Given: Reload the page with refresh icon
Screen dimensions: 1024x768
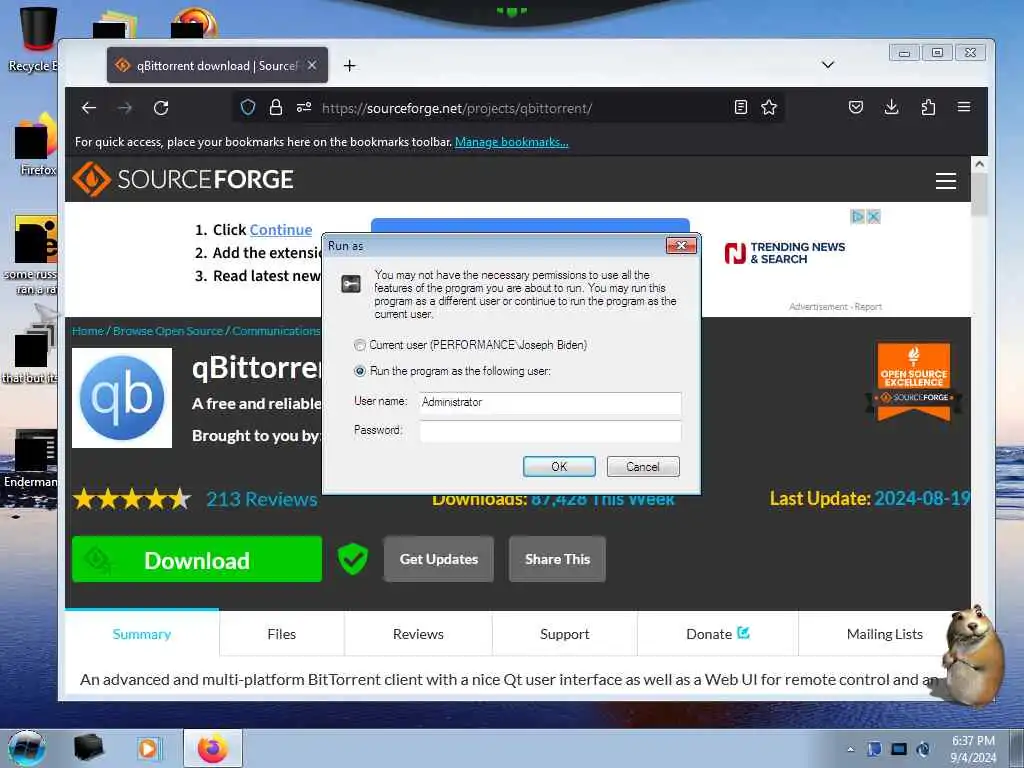Looking at the screenshot, I should (x=161, y=108).
